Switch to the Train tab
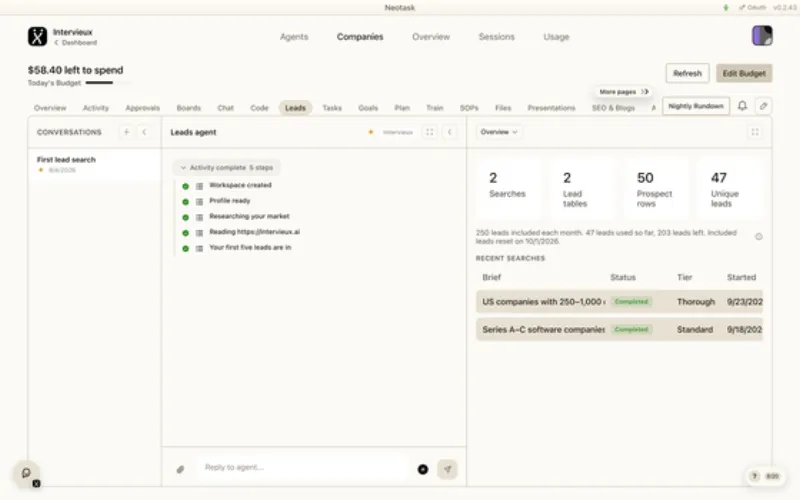The height and width of the screenshot is (500, 800). click(x=435, y=108)
